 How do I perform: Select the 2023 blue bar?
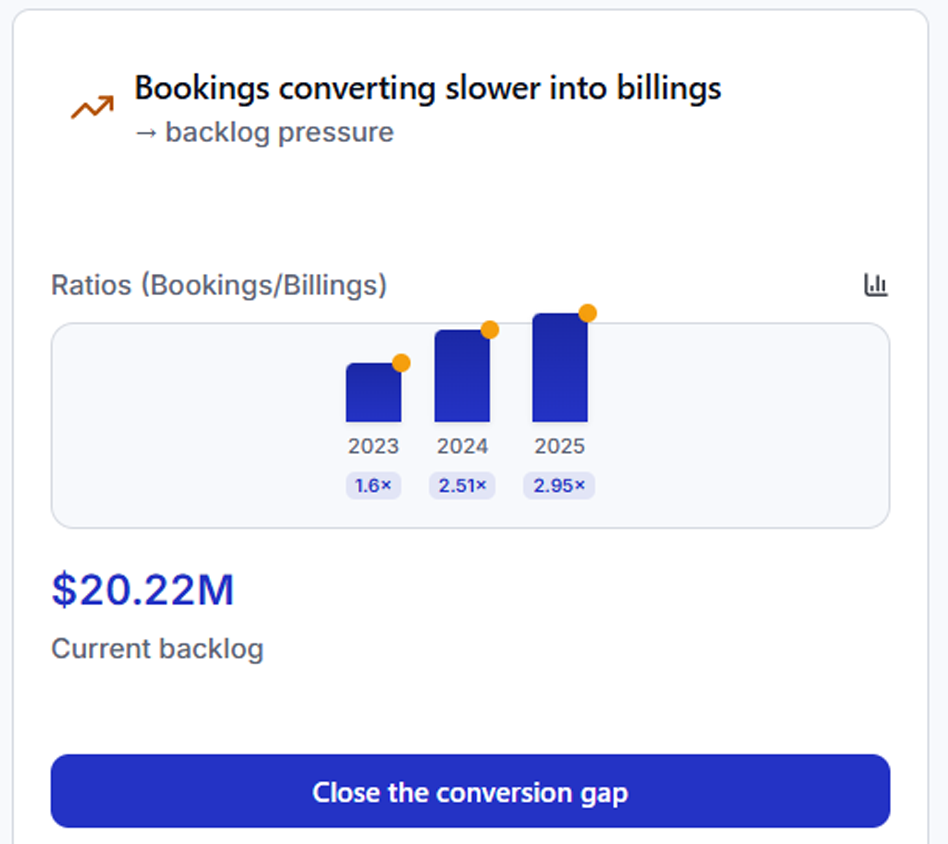[373, 395]
